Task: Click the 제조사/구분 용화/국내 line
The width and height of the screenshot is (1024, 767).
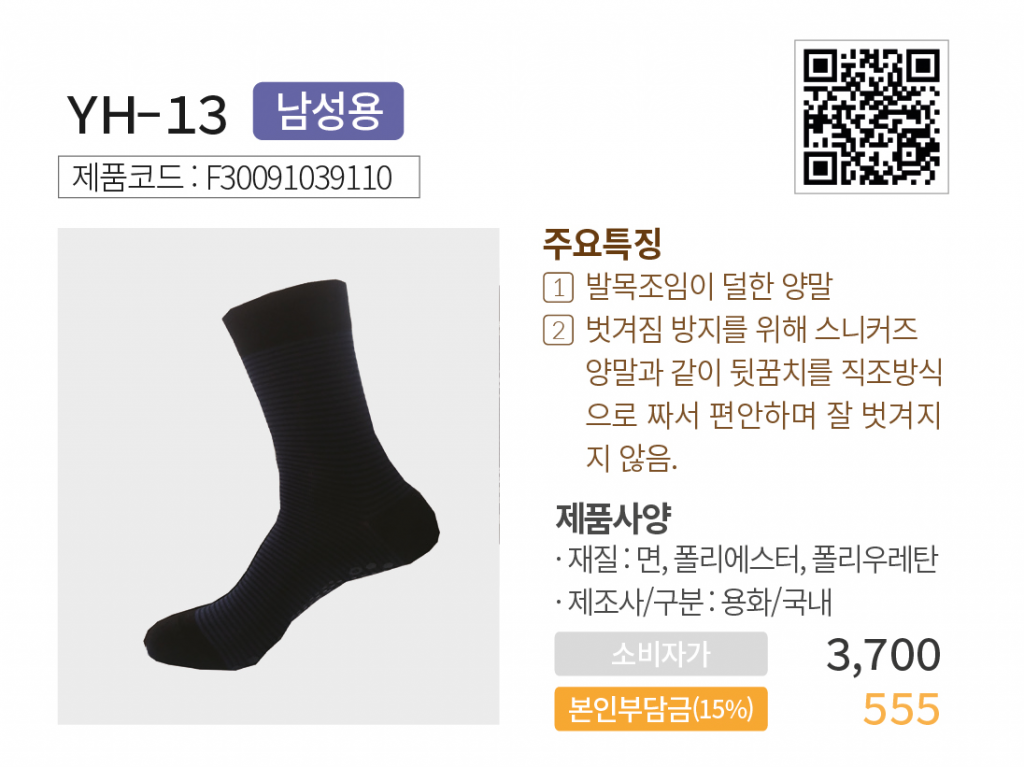Action: 694,602
